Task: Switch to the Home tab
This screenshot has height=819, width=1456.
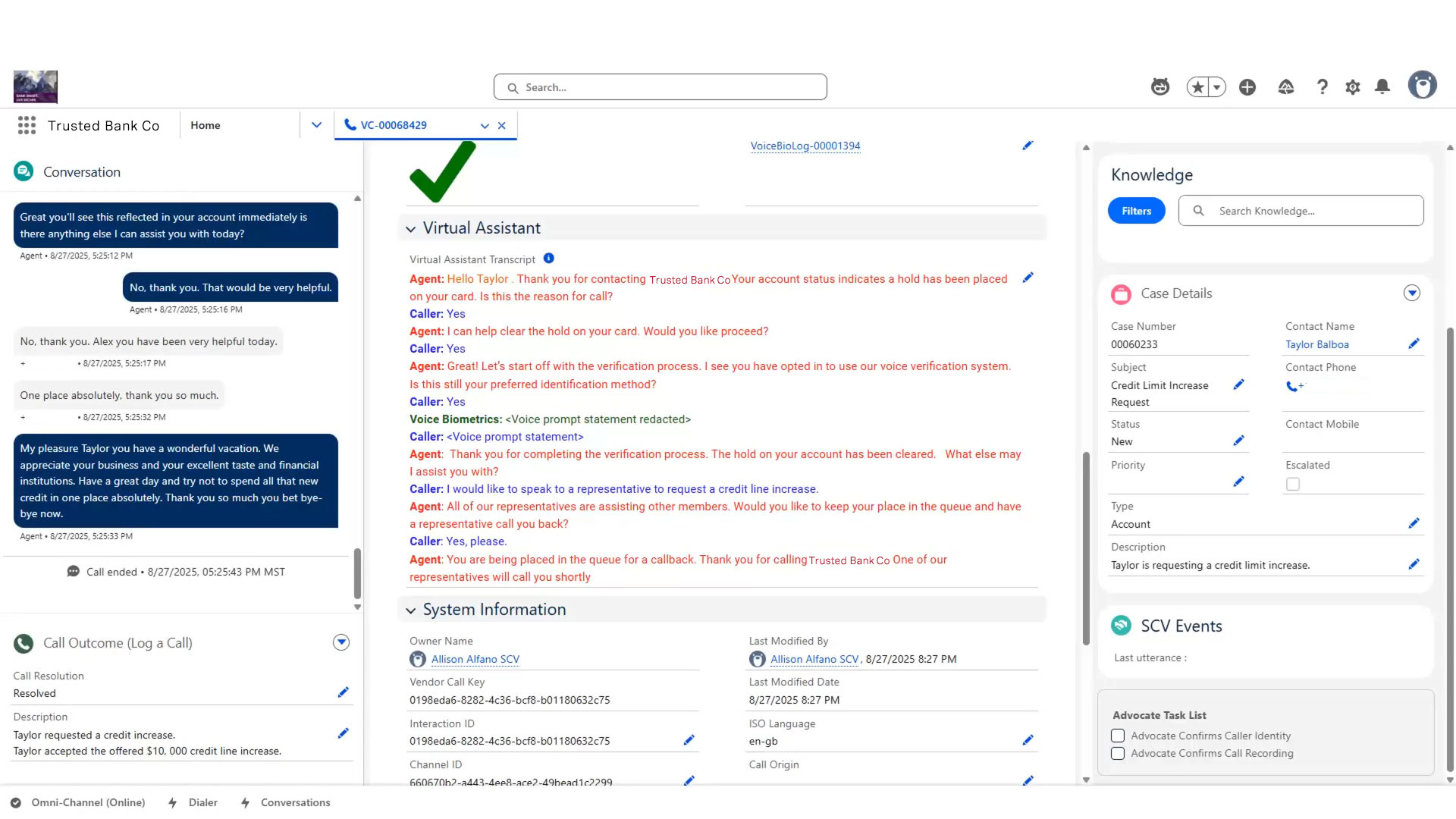Action: pos(205,125)
